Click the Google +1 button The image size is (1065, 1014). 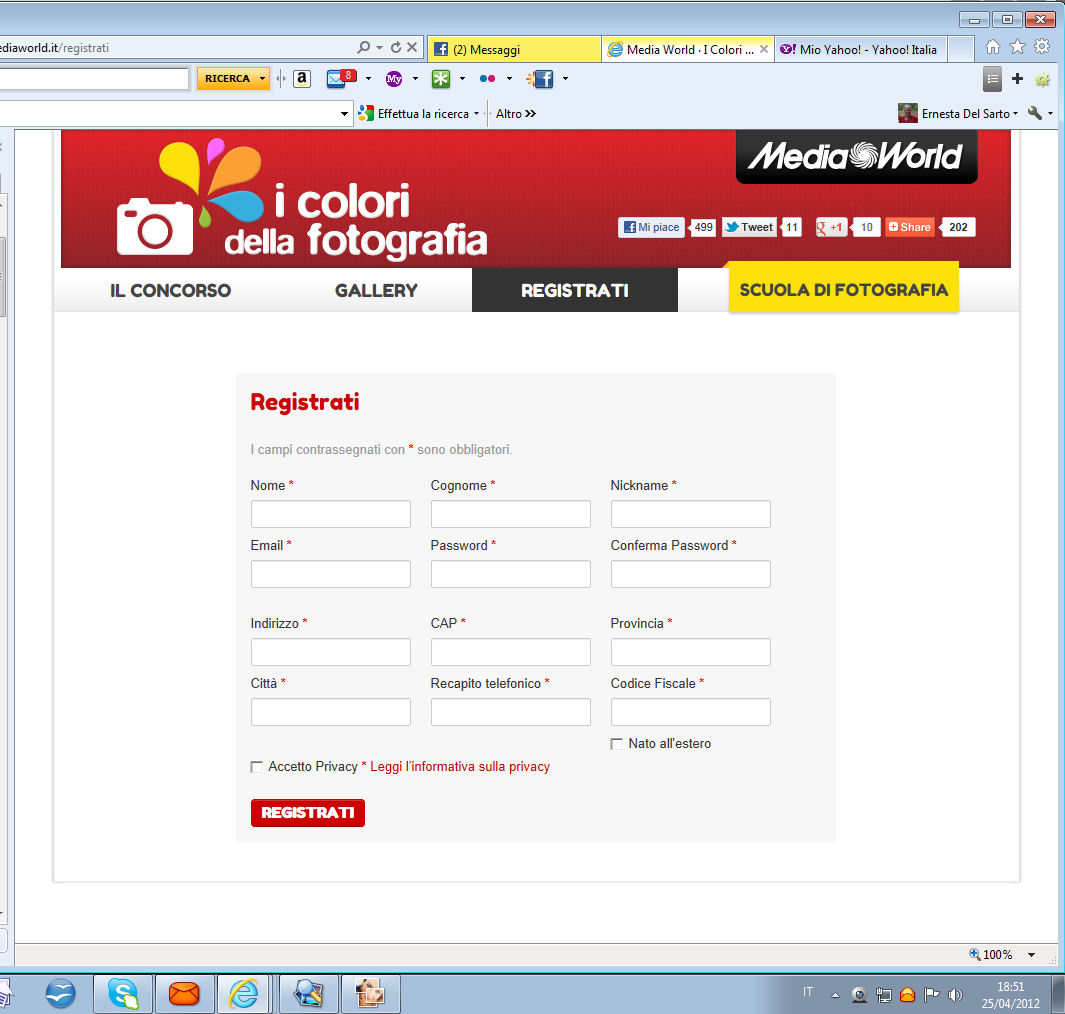coord(829,227)
